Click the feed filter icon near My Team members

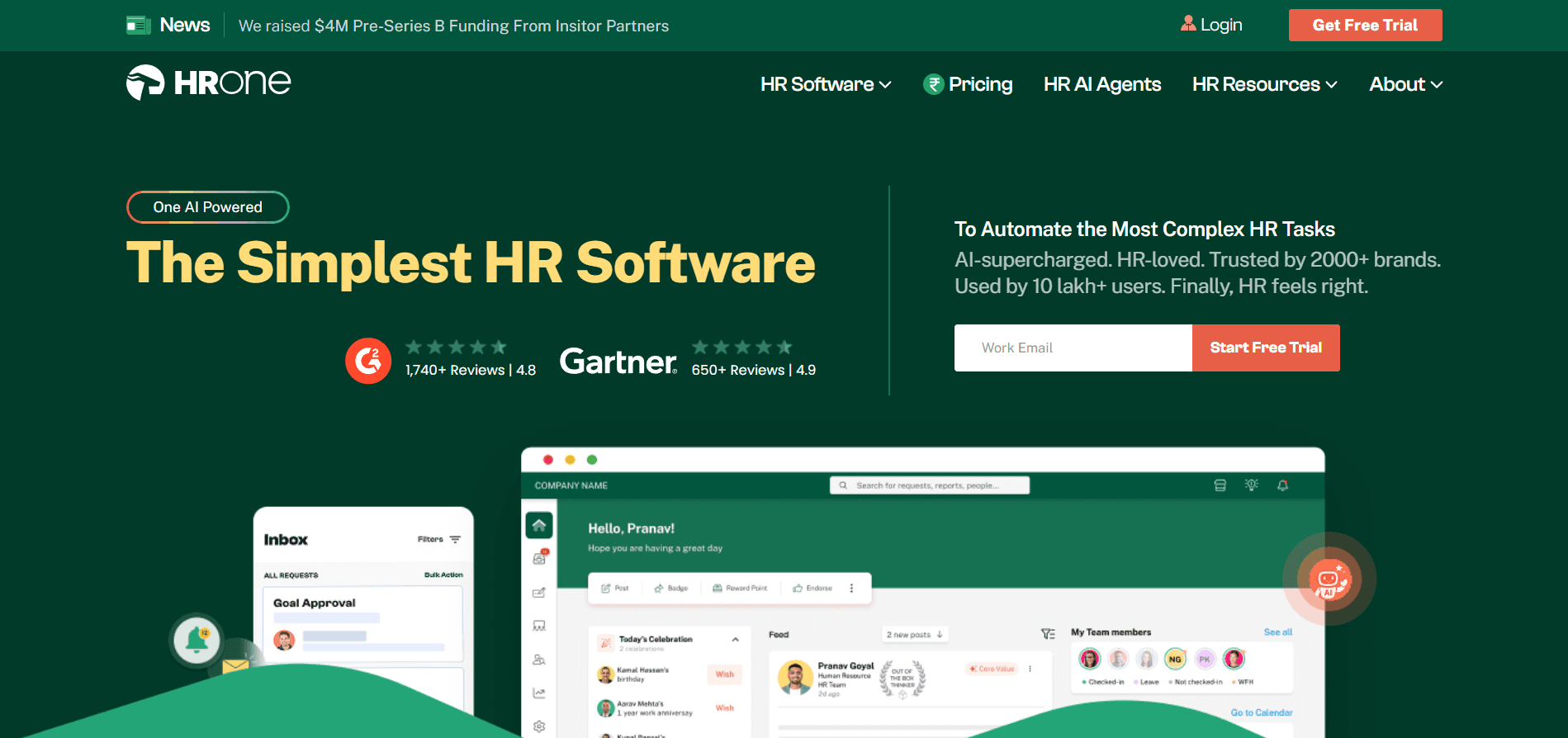(1048, 634)
